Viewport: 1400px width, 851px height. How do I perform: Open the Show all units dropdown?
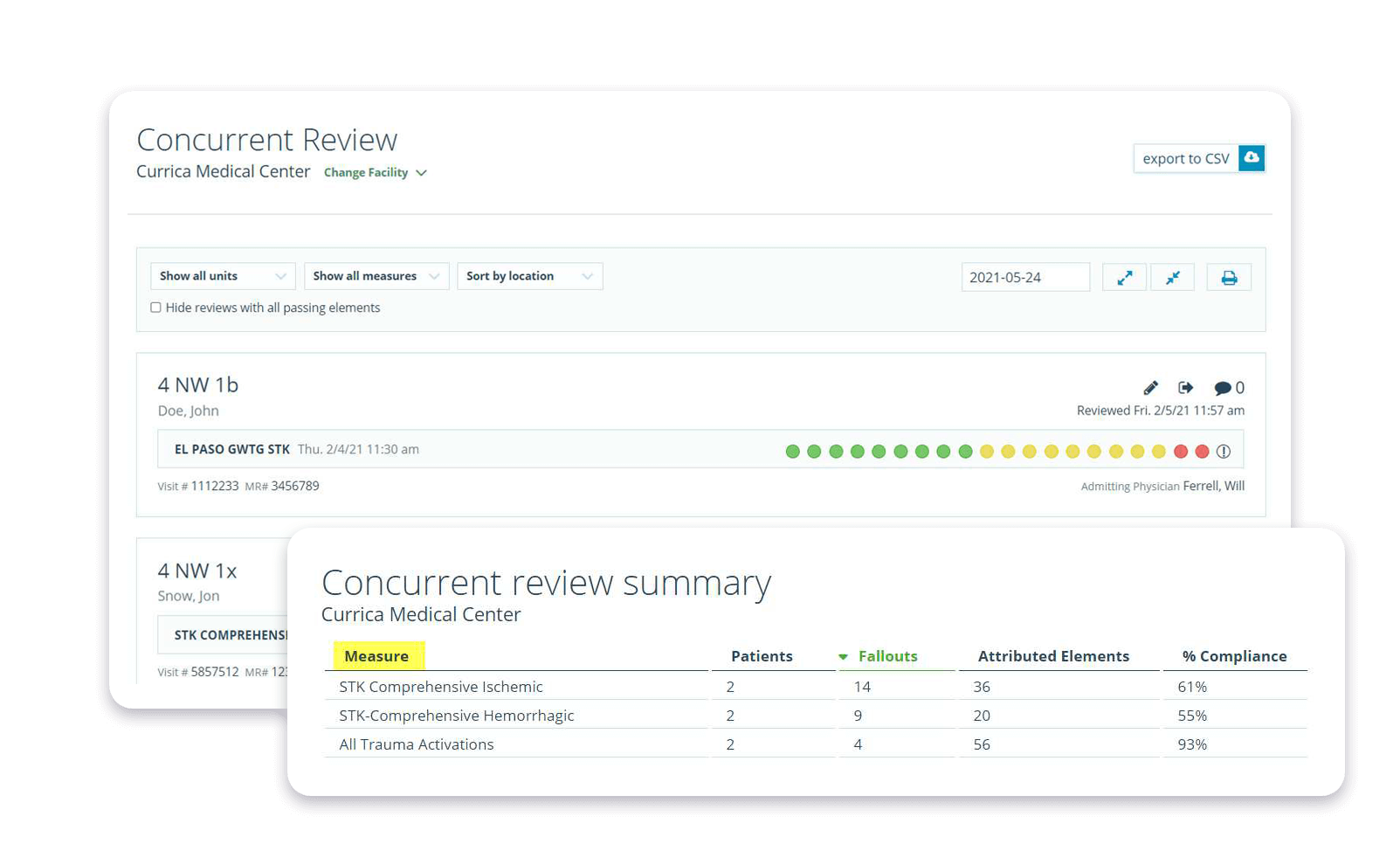223,275
